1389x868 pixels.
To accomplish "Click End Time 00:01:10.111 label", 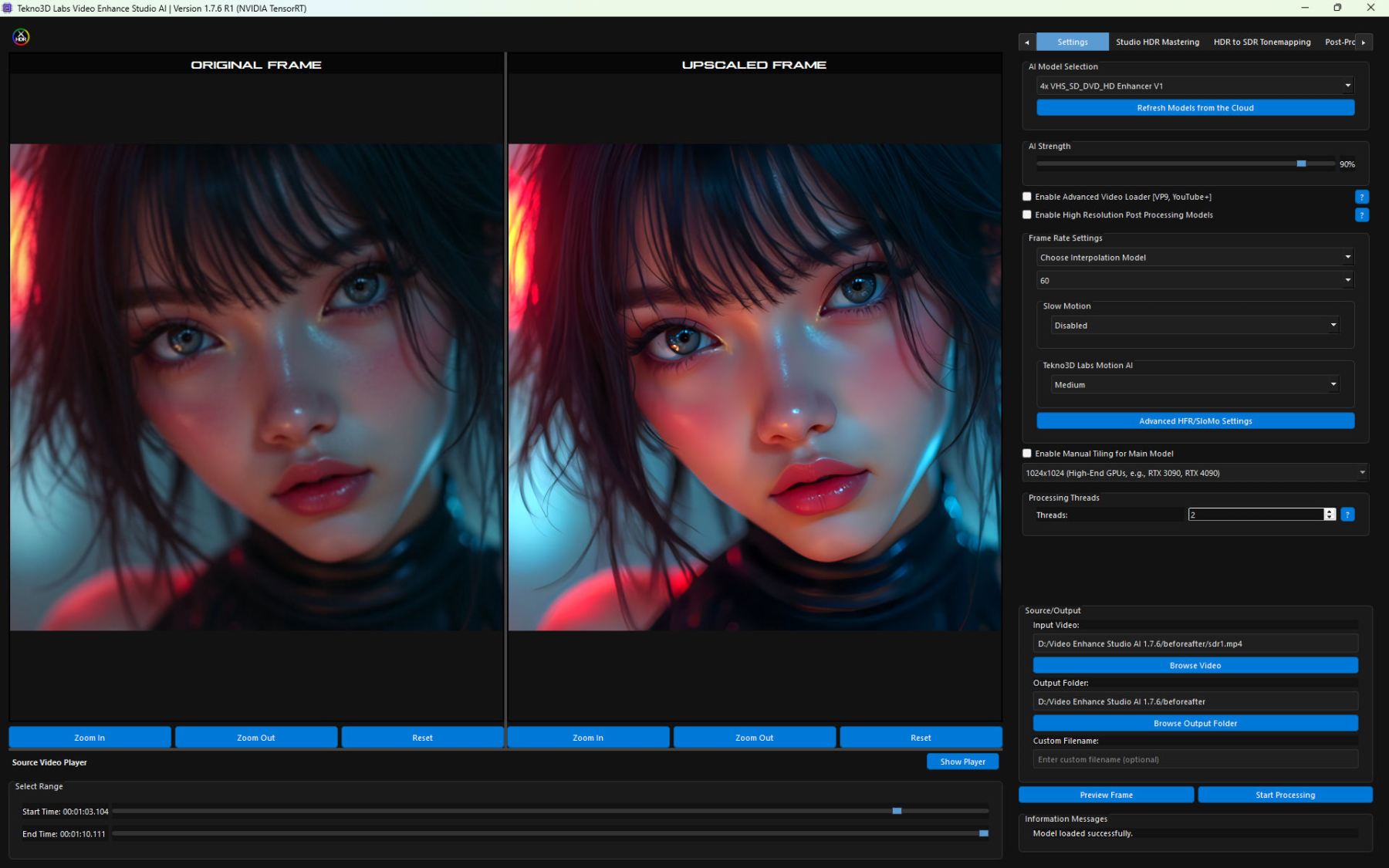I will (x=64, y=834).
